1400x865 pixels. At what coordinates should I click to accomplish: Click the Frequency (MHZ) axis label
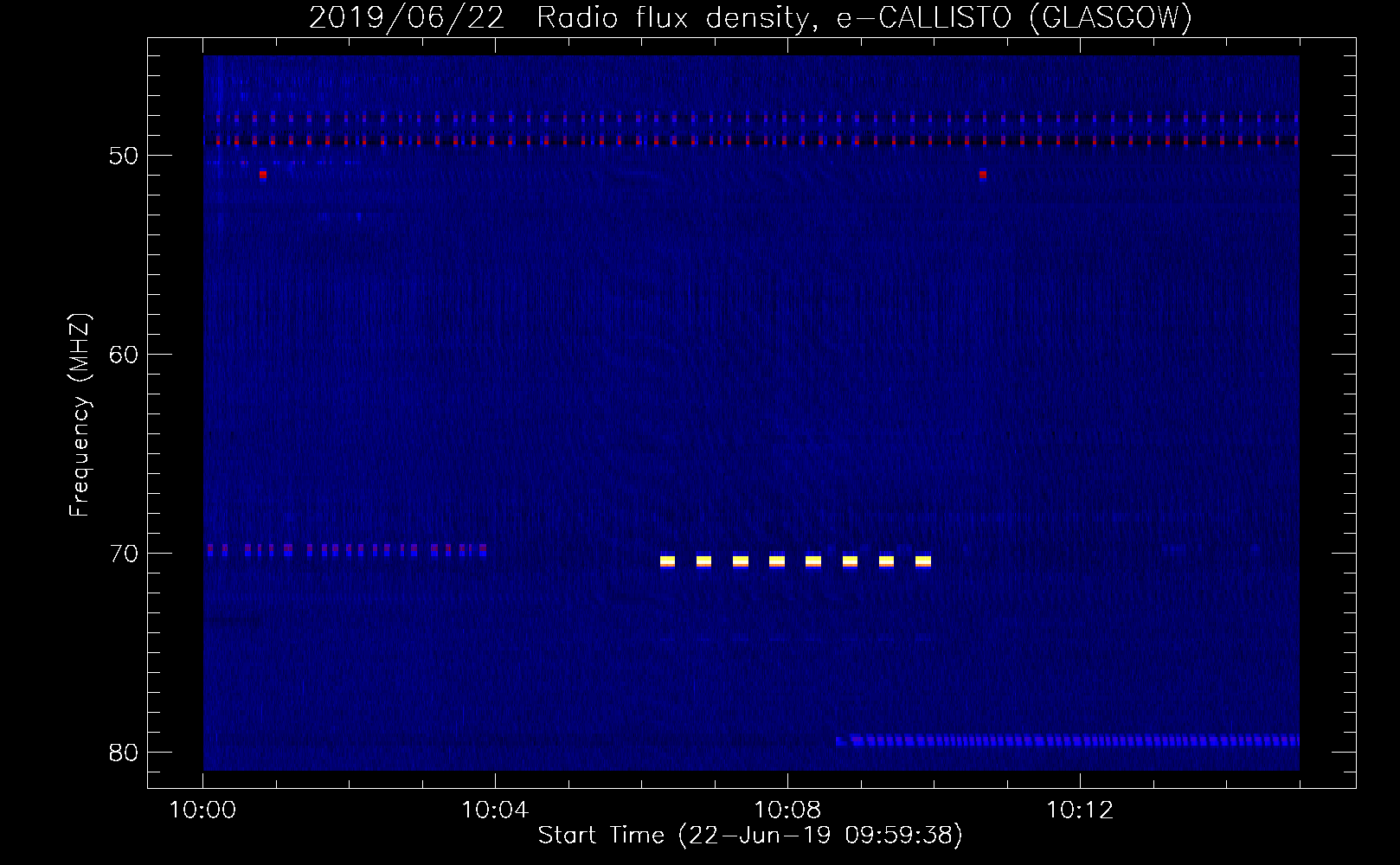[80, 415]
